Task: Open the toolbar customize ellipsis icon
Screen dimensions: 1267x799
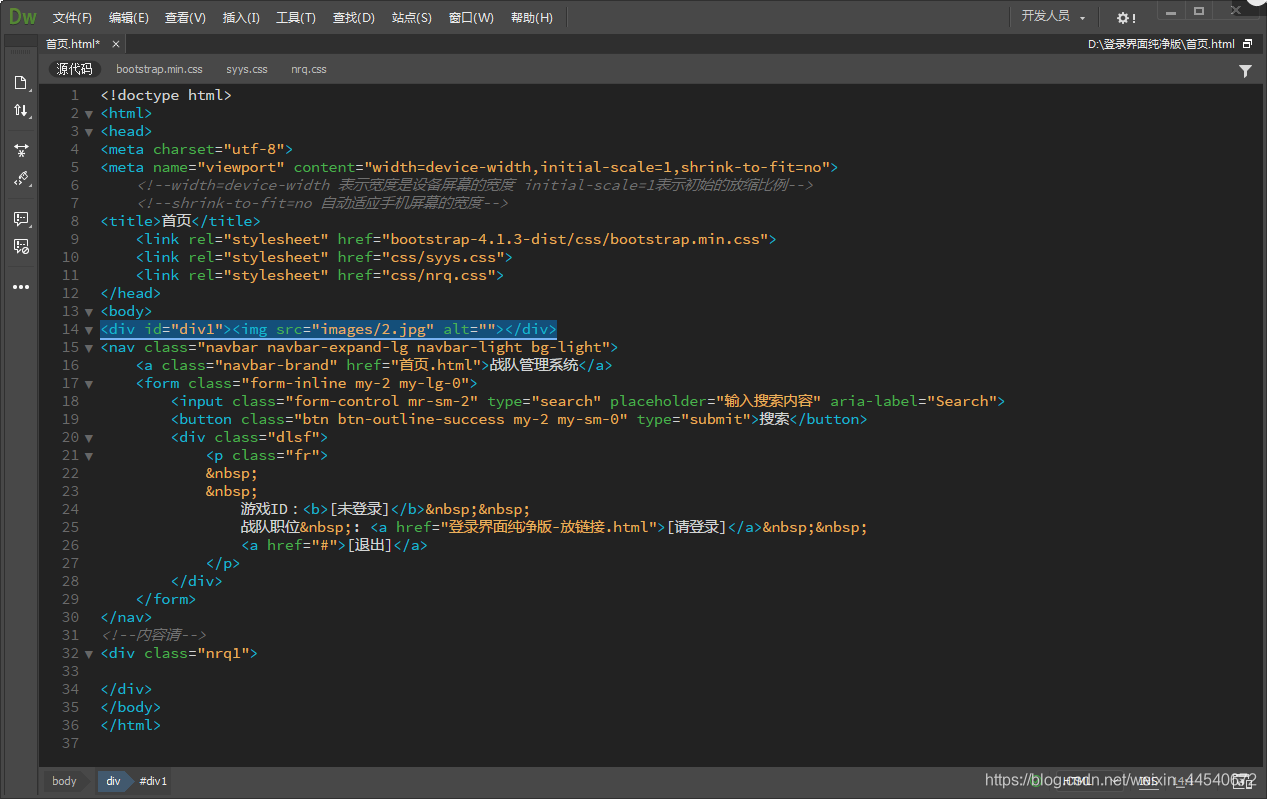Action: click(20, 287)
